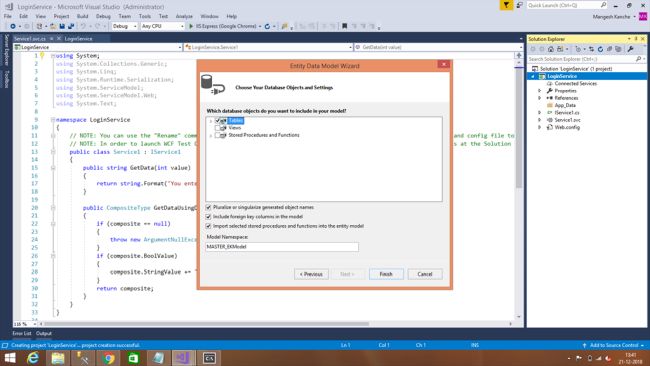Click Add to Source Control in status bar
The width and height of the screenshot is (650, 366).
click(x=614, y=345)
